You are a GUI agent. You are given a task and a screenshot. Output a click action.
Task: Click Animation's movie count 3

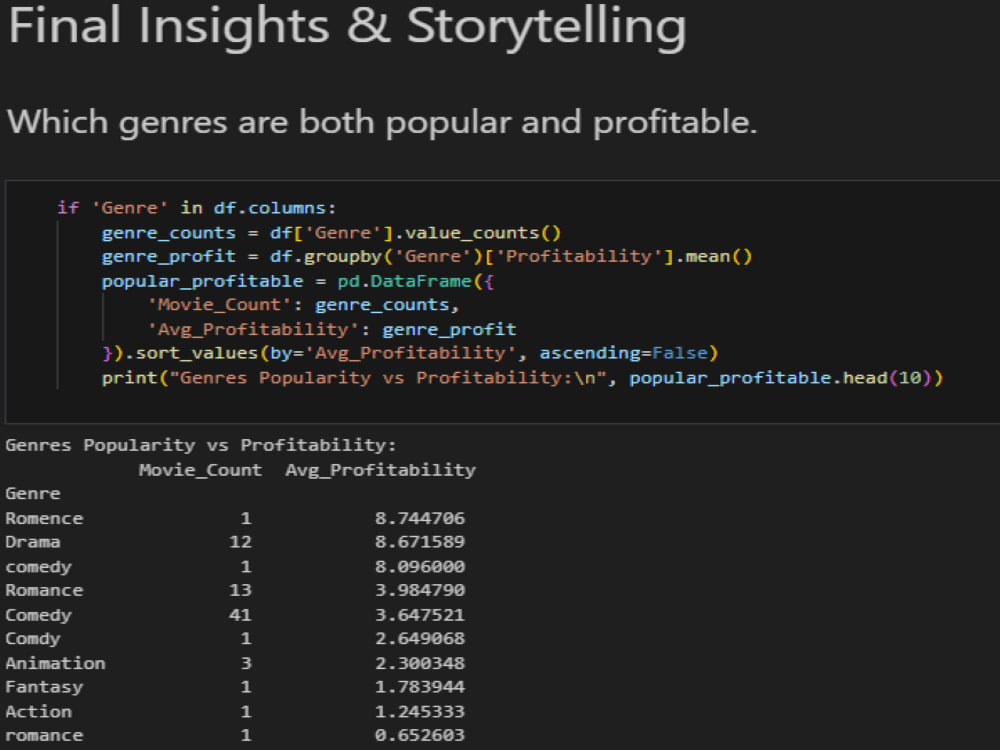[246, 663]
